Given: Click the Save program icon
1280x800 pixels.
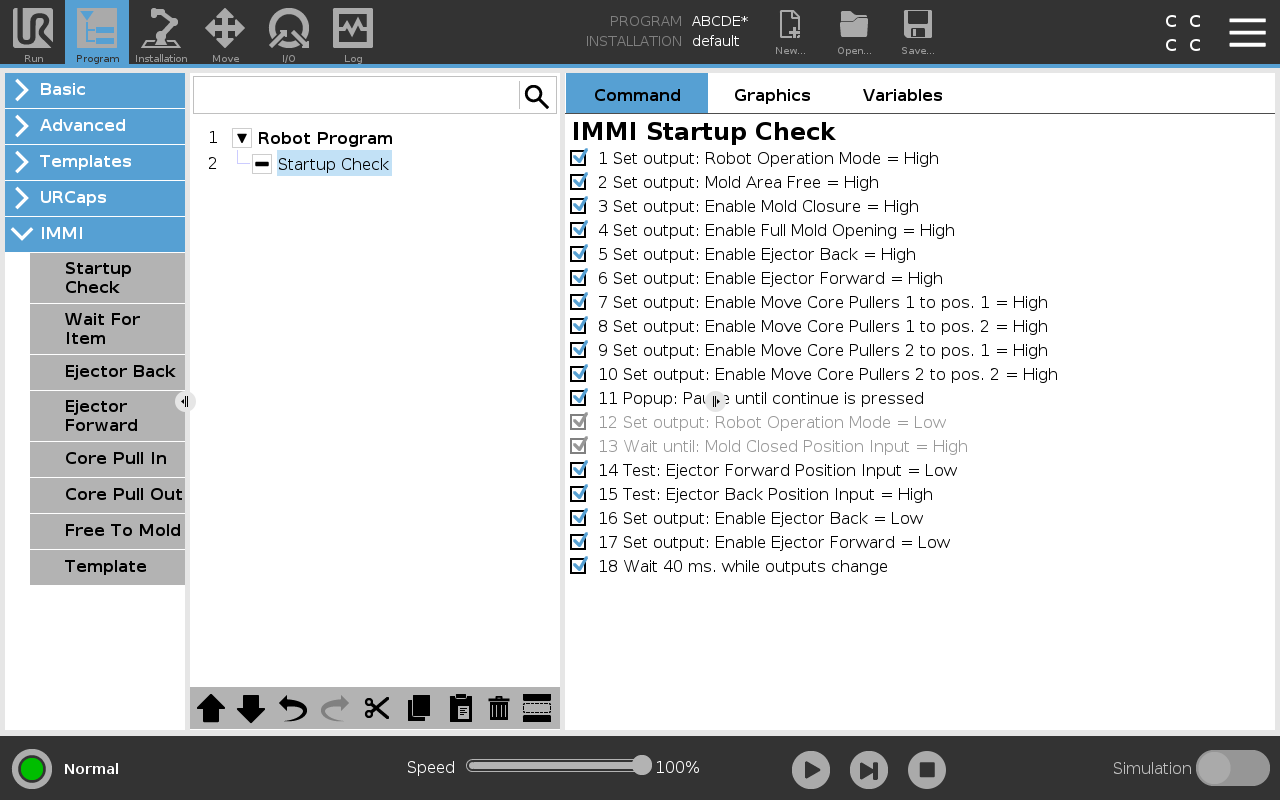Looking at the screenshot, I should click(917, 33).
